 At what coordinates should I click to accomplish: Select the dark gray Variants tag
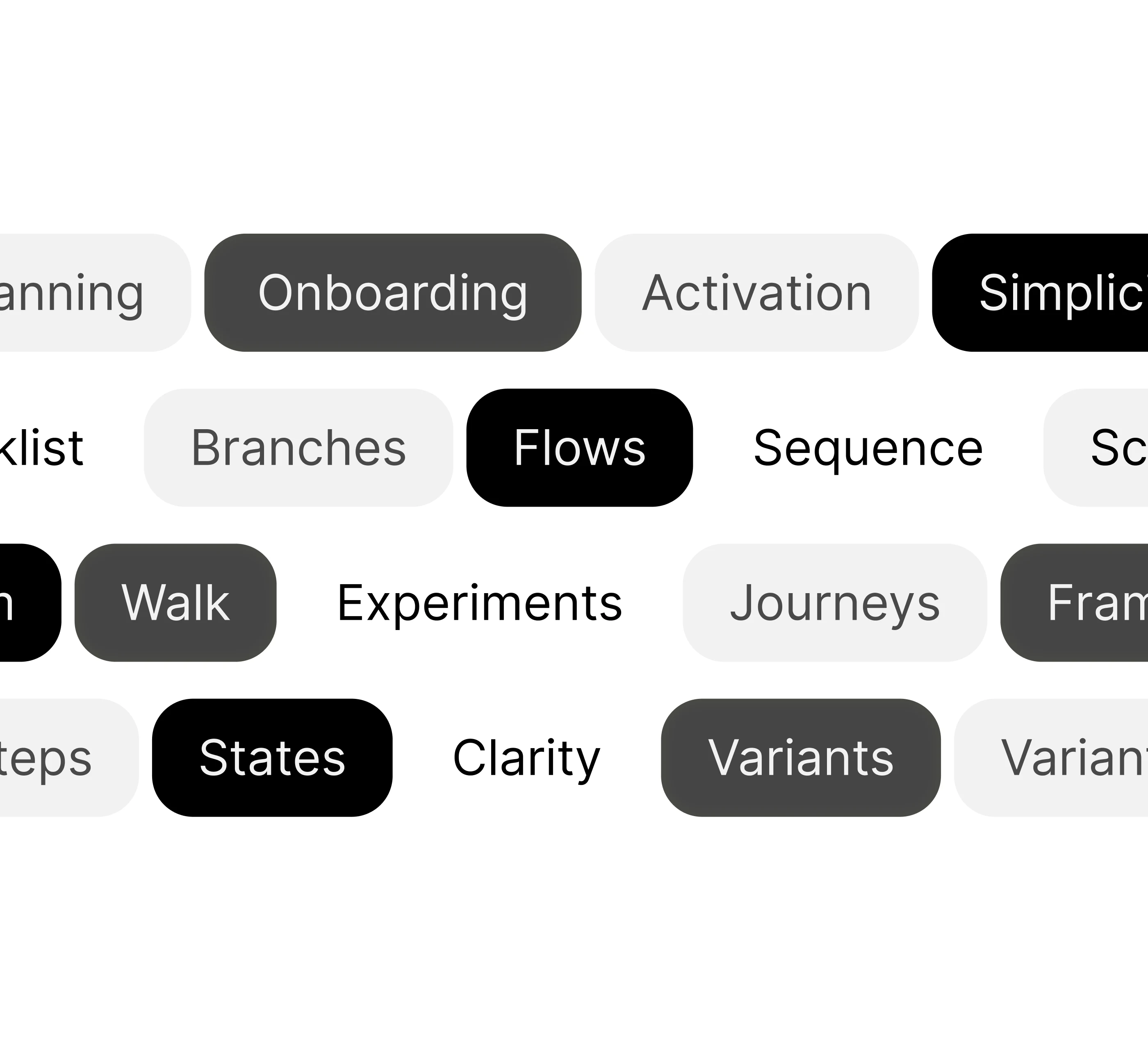point(800,757)
